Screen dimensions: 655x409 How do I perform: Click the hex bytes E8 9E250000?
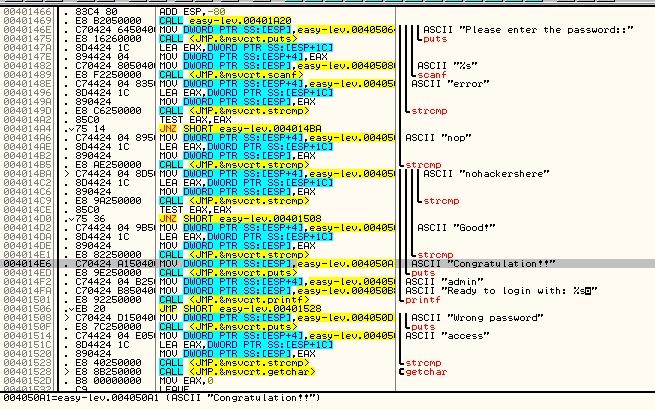click(x=108, y=272)
